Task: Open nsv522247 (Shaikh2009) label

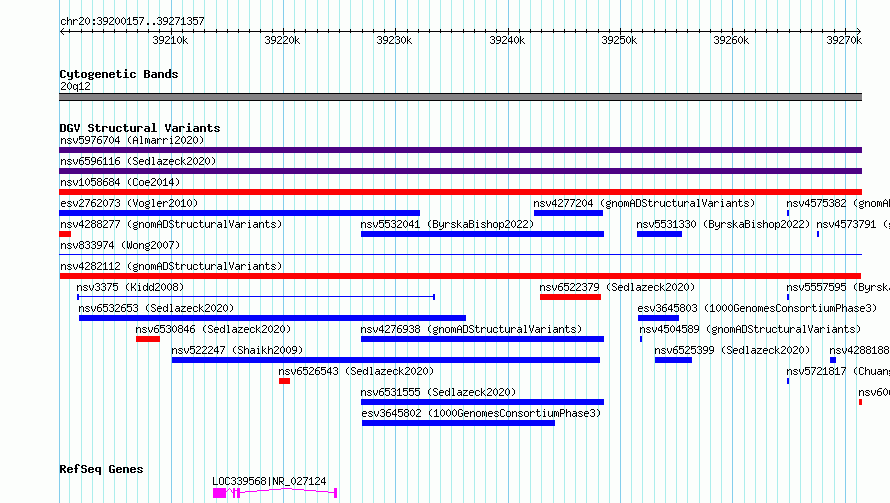Action: click(237, 350)
